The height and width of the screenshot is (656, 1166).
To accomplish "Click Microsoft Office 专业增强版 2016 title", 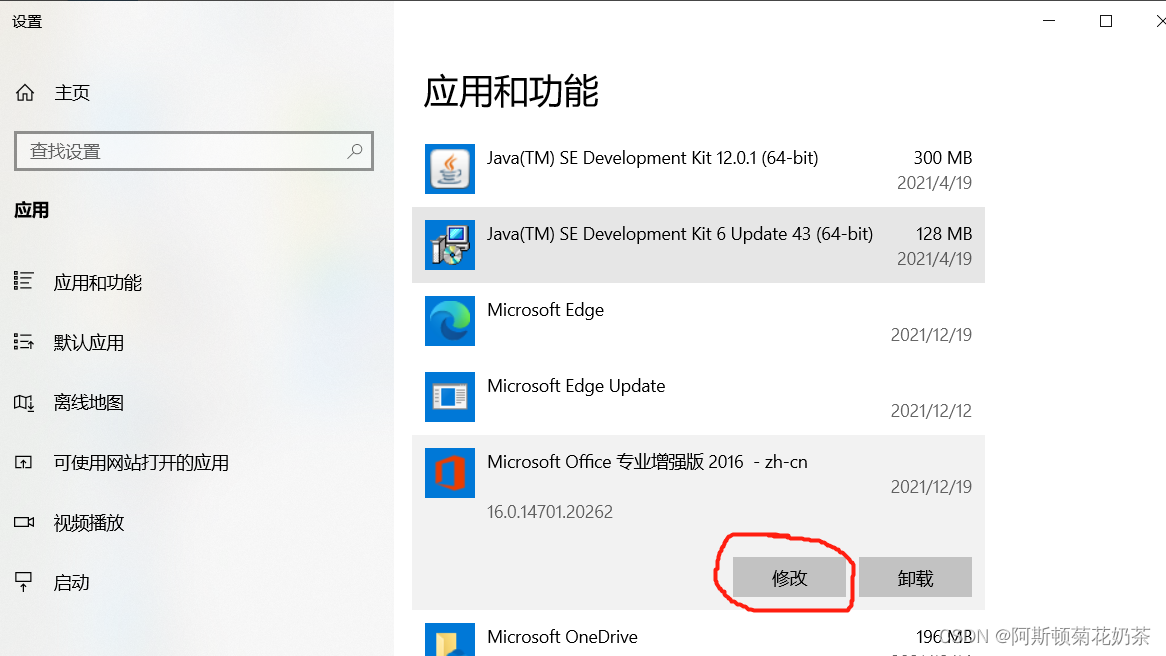I will [x=647, y=462].
